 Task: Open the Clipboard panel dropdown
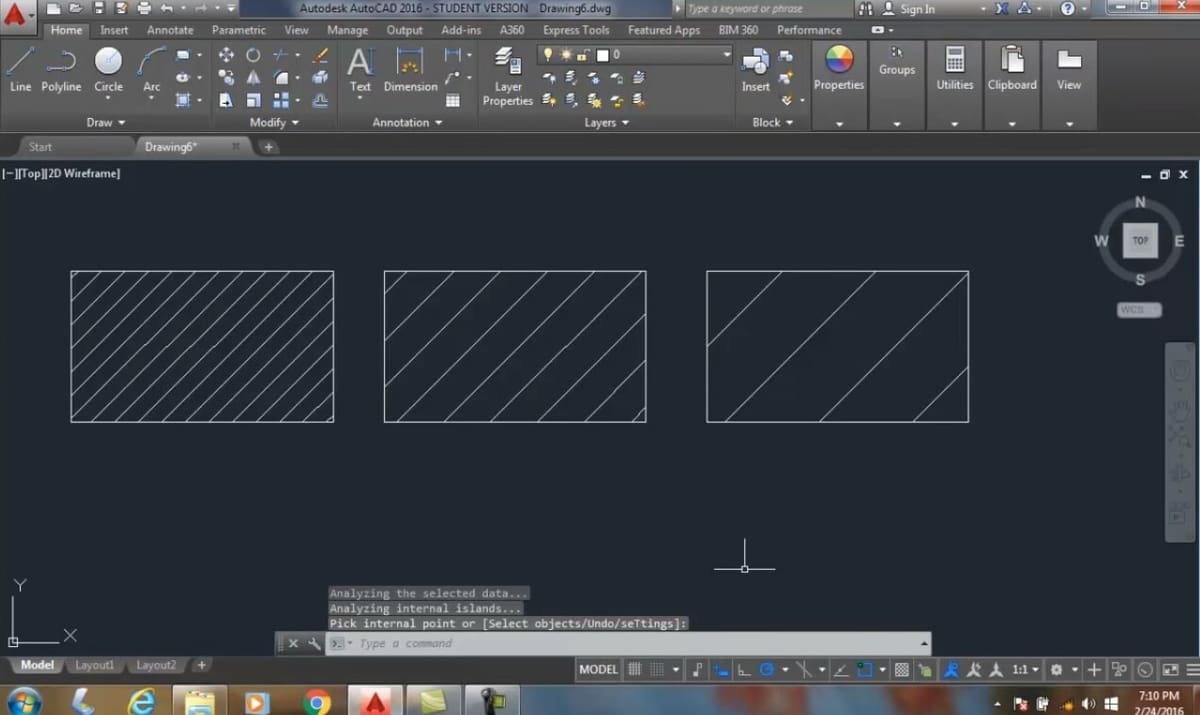tap(1012, 124)
